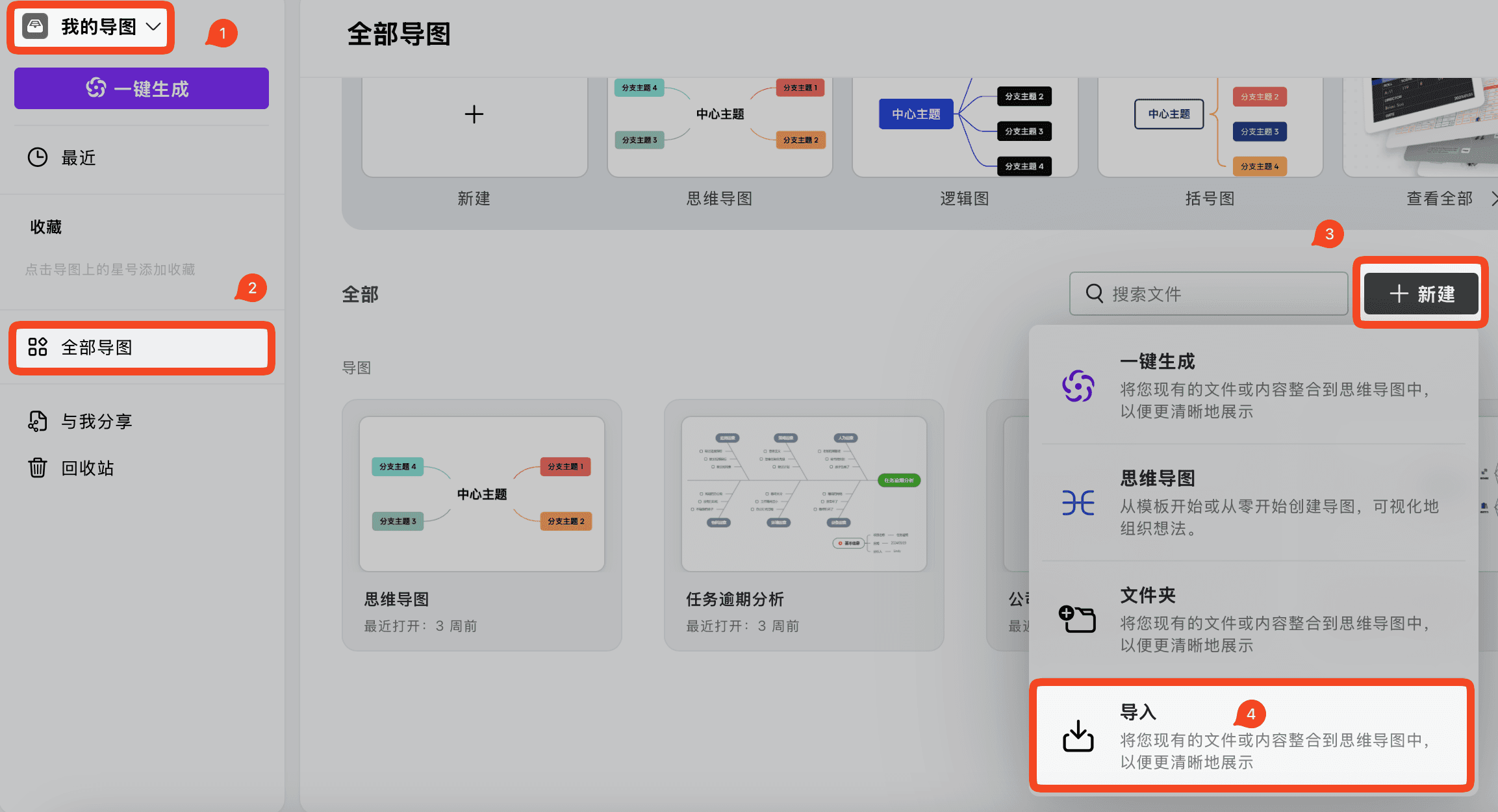1498x812 pixels.
Task: Choose the 括号图 template thumbnail
Action: [x=1209, y=125]
